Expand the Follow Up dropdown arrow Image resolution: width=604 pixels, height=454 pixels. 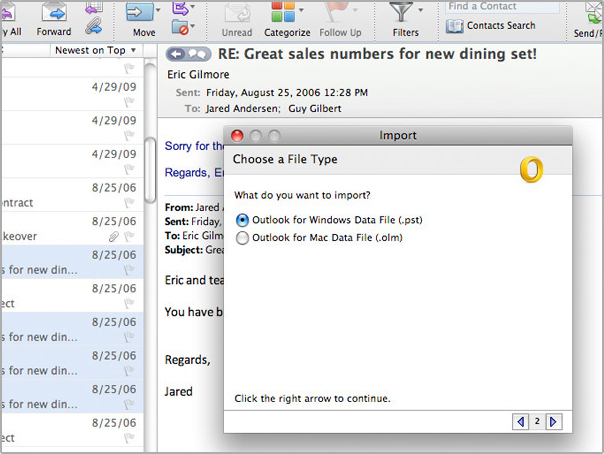tap(355, 10)
